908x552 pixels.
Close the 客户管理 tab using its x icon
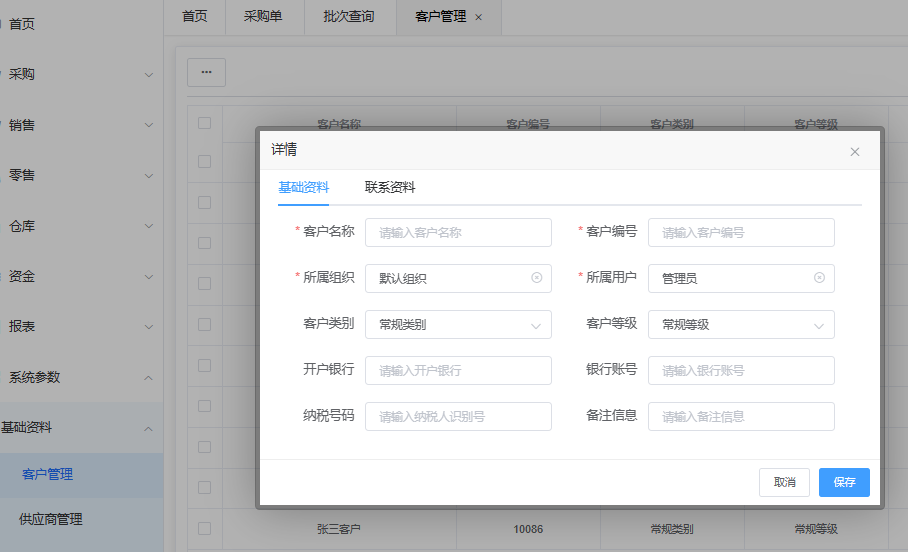coord(479,17)
